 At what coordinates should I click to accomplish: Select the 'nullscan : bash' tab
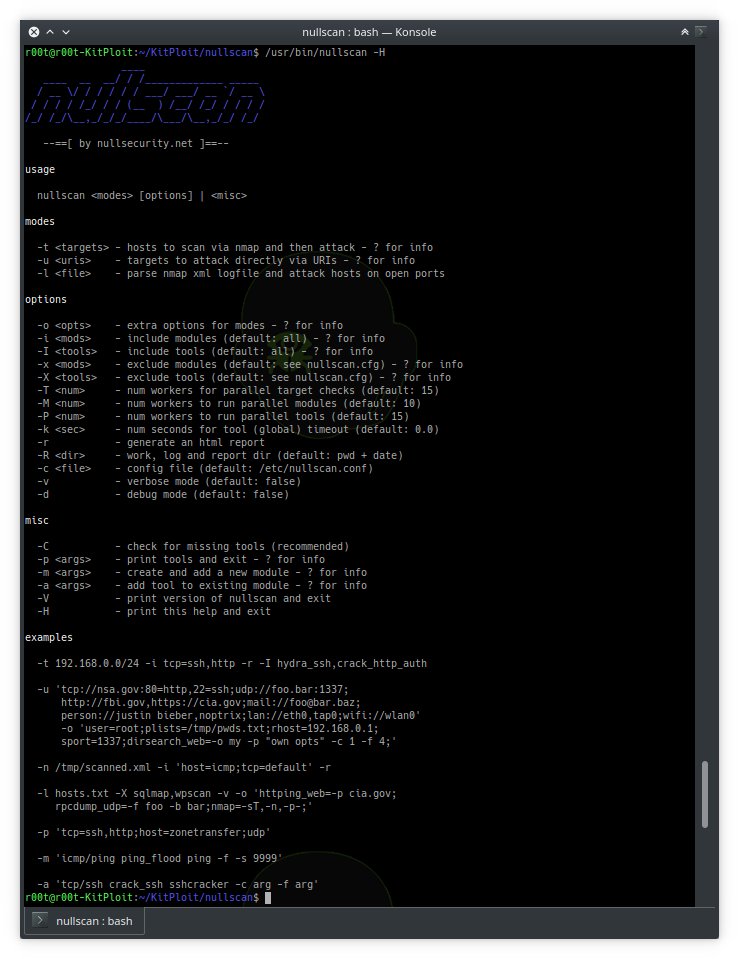pos(84,921)
